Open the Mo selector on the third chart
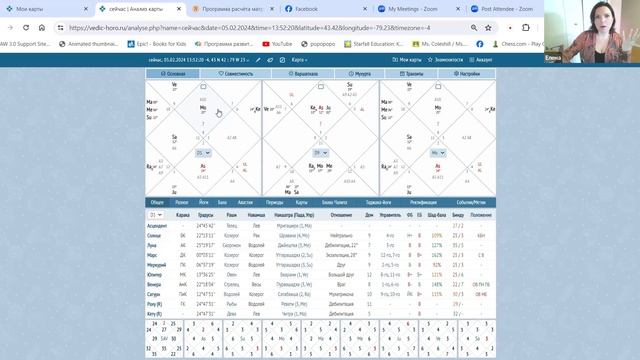The image size is (640, 360). click(x=438, y=153)
